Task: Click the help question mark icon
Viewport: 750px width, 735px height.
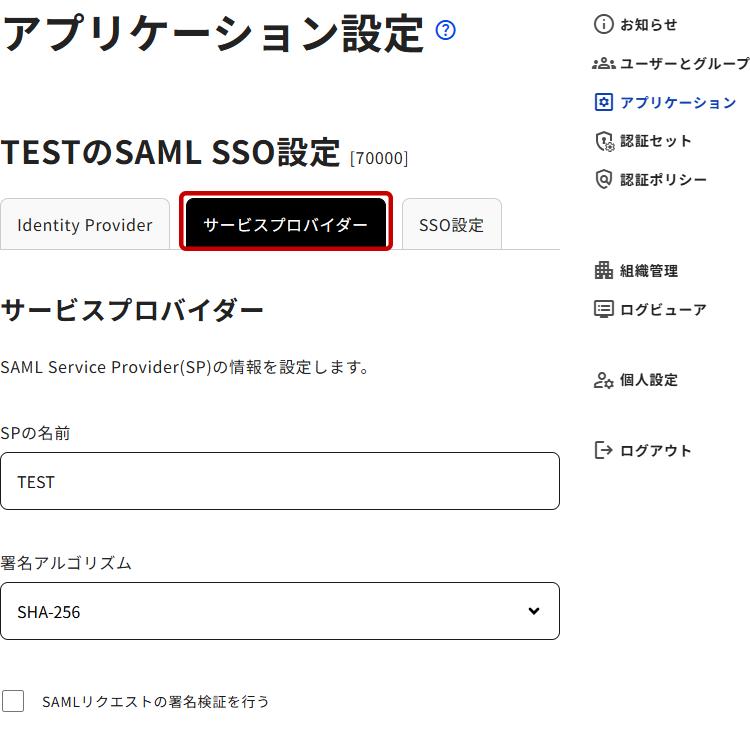Action: (446, 30)
